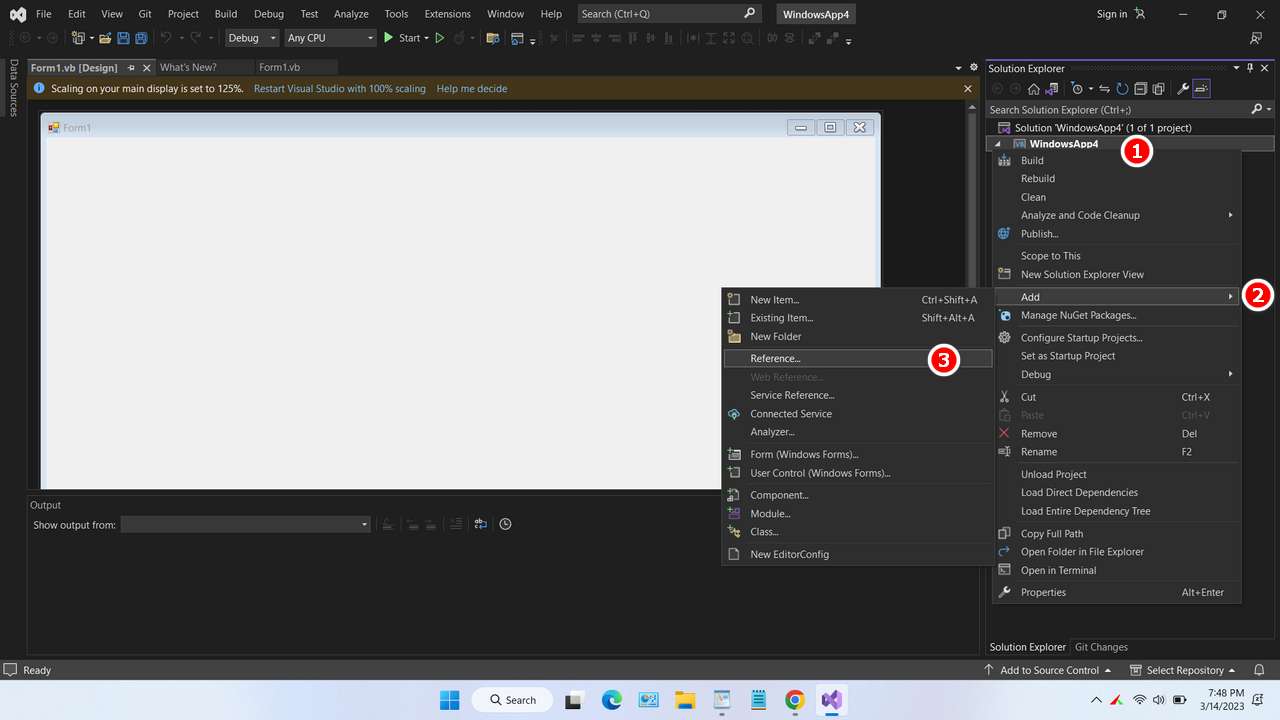Click the Help me decide link
Image resolution: width=1280 pixels, height=720 pixels.
pyautogui.click(x=472, y=89)
